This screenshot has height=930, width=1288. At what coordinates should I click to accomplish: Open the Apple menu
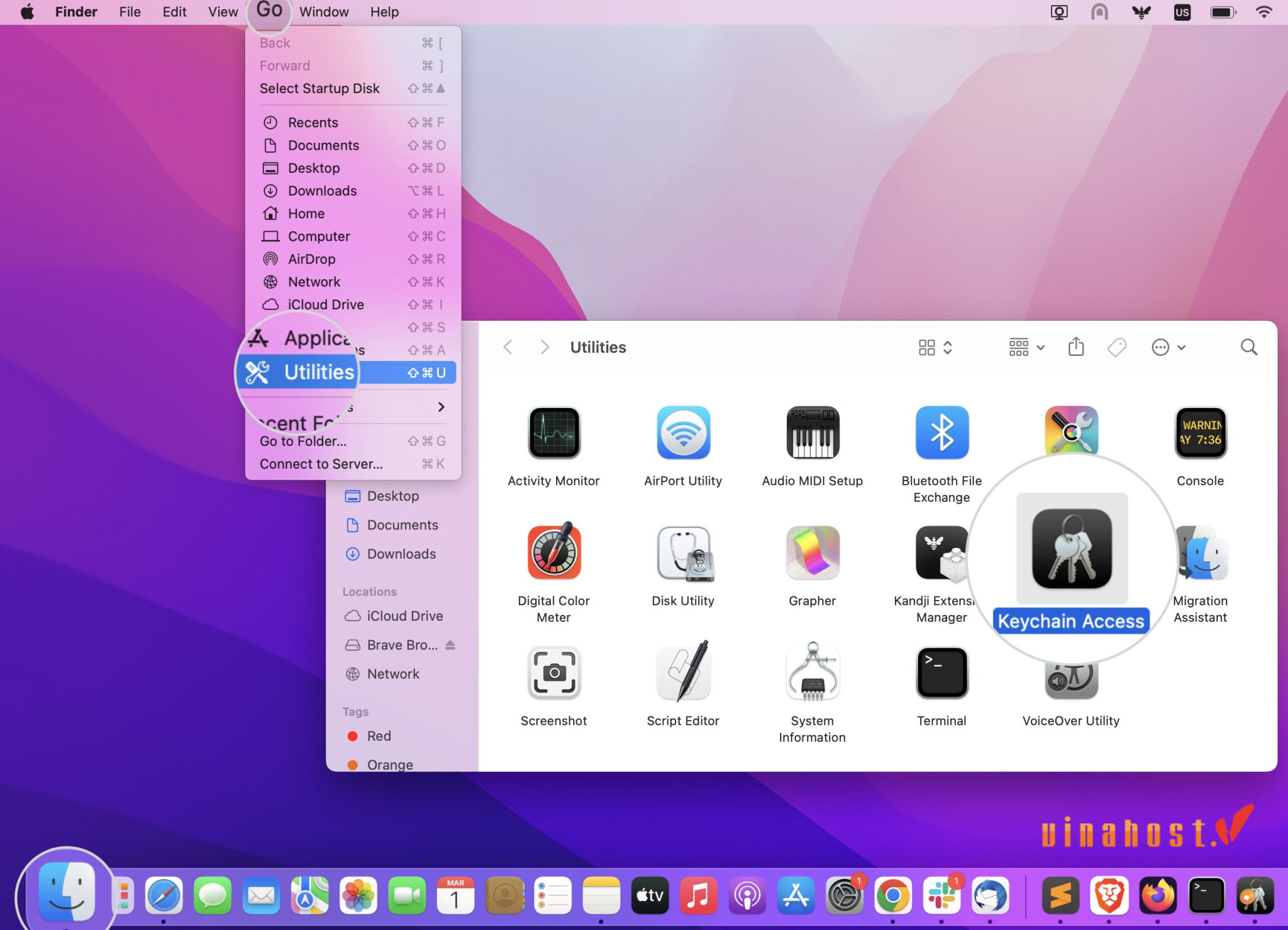pyautogui.click(x=27, y=12)
